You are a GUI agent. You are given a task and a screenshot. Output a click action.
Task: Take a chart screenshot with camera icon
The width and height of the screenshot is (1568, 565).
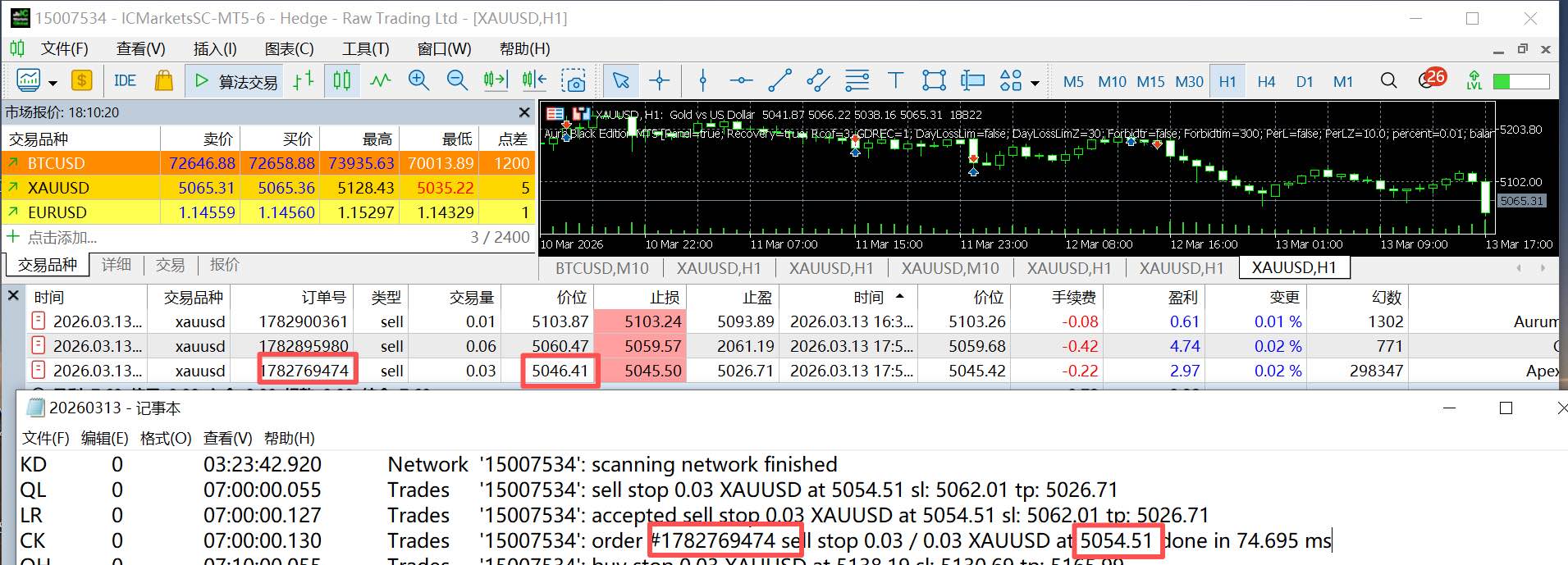click(574, 80)
